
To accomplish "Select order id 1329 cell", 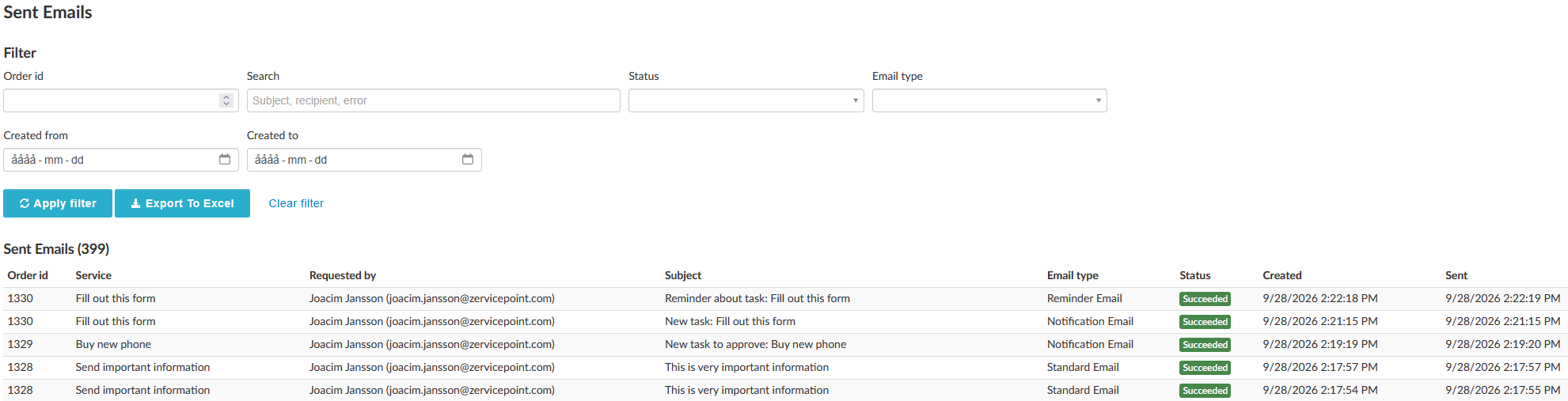I will pos(21,344).
